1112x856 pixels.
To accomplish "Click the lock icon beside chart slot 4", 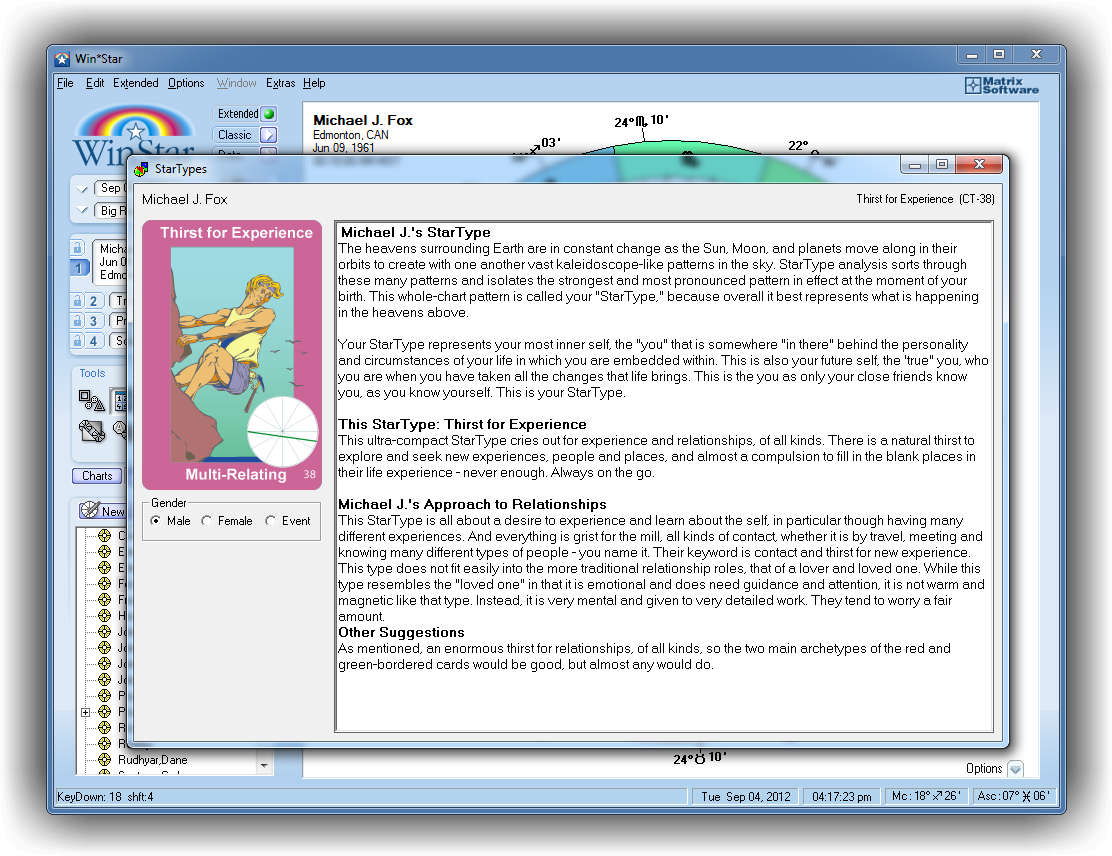I will pos(77,341).
